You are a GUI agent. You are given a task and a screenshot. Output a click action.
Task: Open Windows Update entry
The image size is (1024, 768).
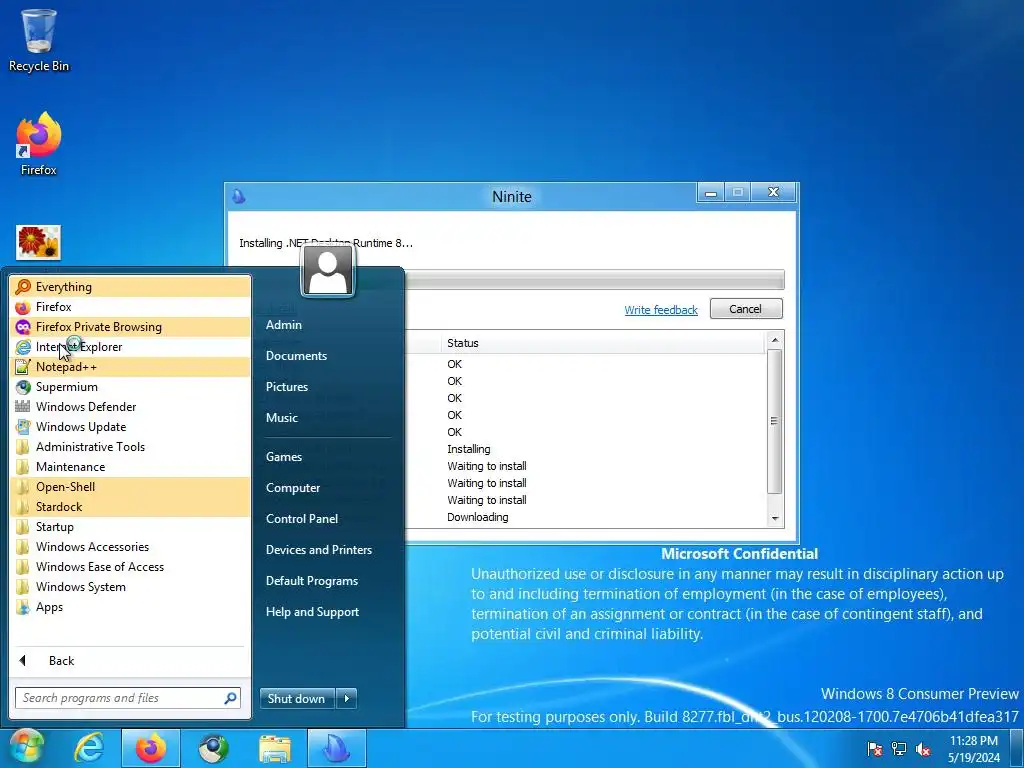coord(131,427)
